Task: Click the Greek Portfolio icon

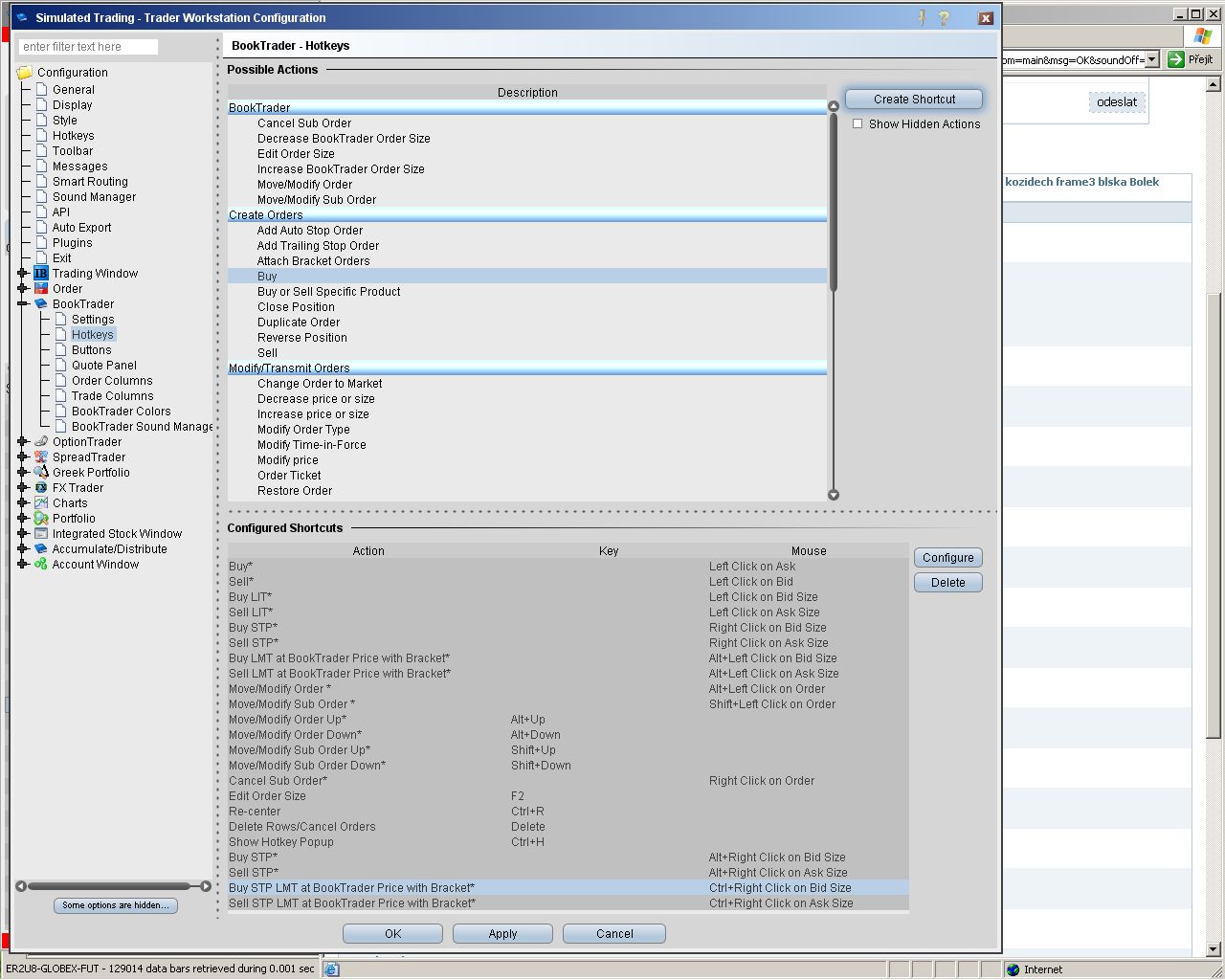Action: point(41,473)
